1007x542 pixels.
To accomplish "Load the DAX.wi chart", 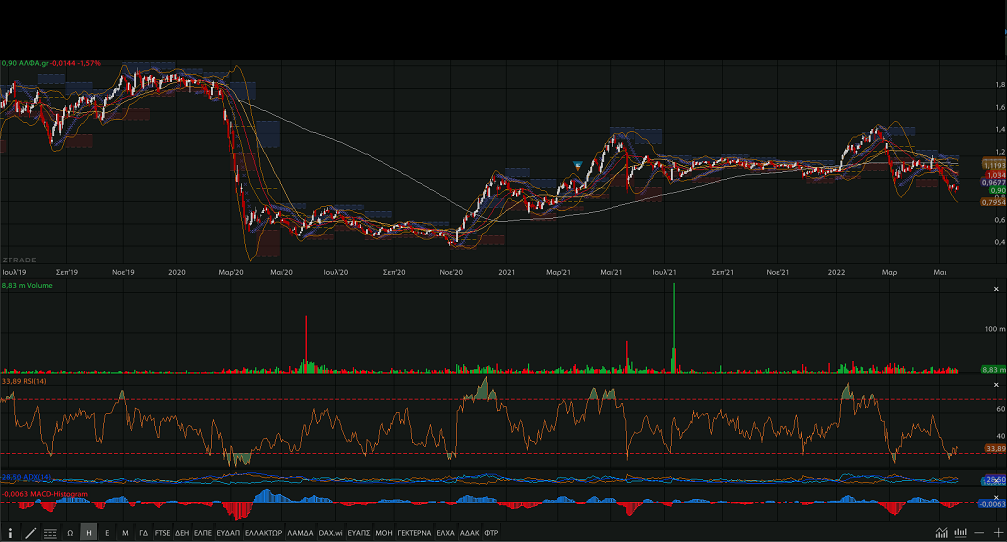I will click(x=331, y=533).
